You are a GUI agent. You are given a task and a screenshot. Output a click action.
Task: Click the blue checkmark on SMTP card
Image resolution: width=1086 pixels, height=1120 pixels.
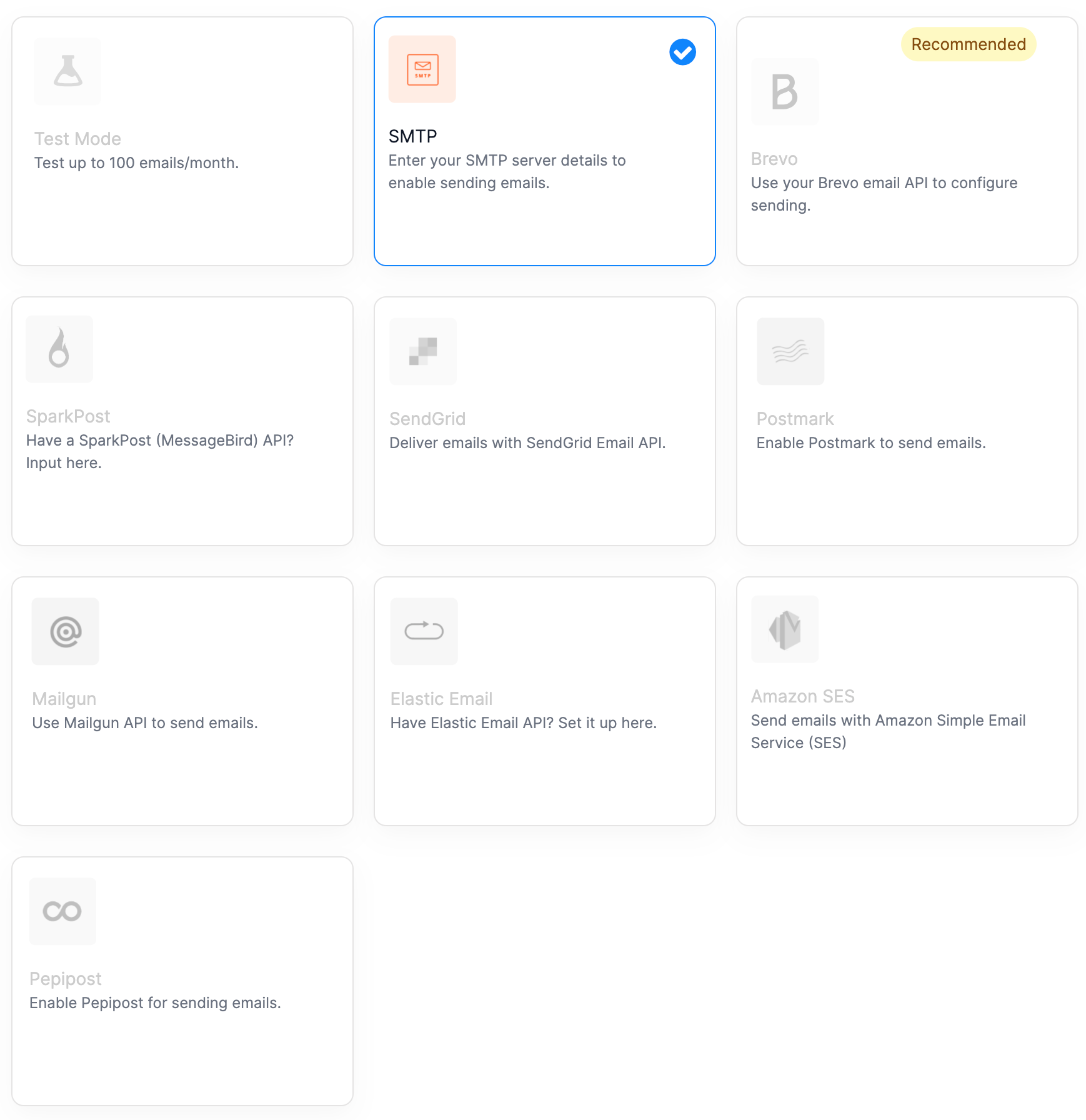pyautogui.click(x=682, y=52)
